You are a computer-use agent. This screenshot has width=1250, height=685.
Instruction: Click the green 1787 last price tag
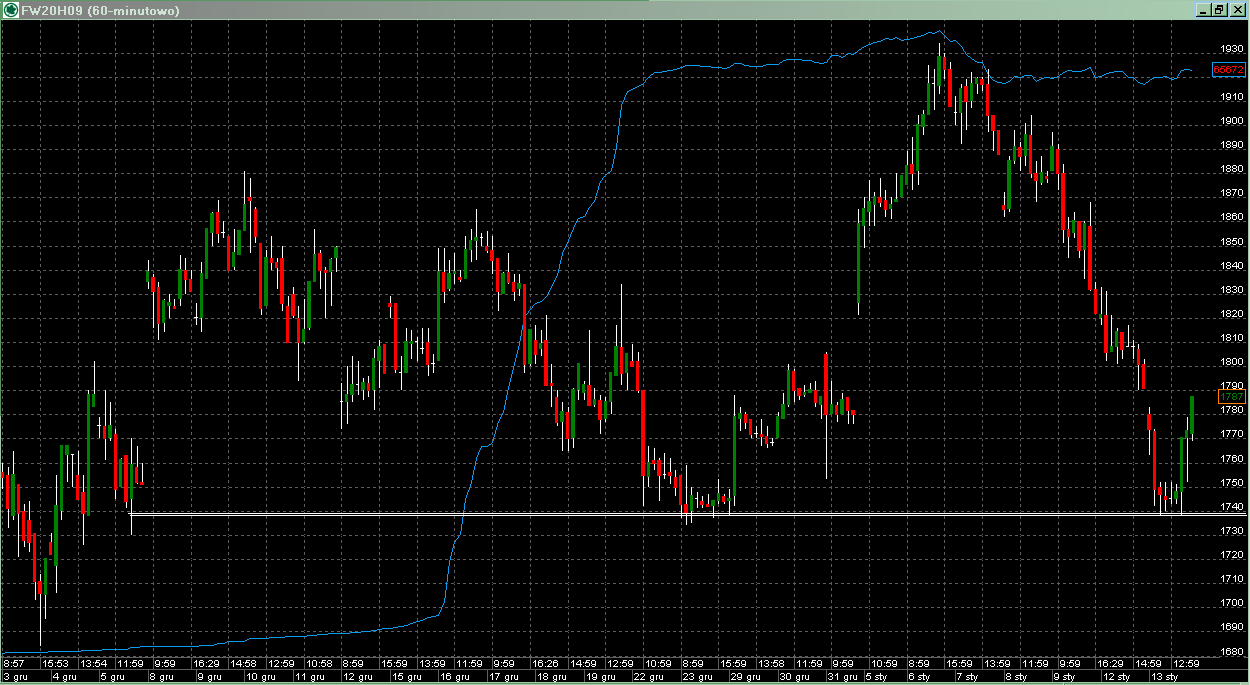[x=1232, y=397]
